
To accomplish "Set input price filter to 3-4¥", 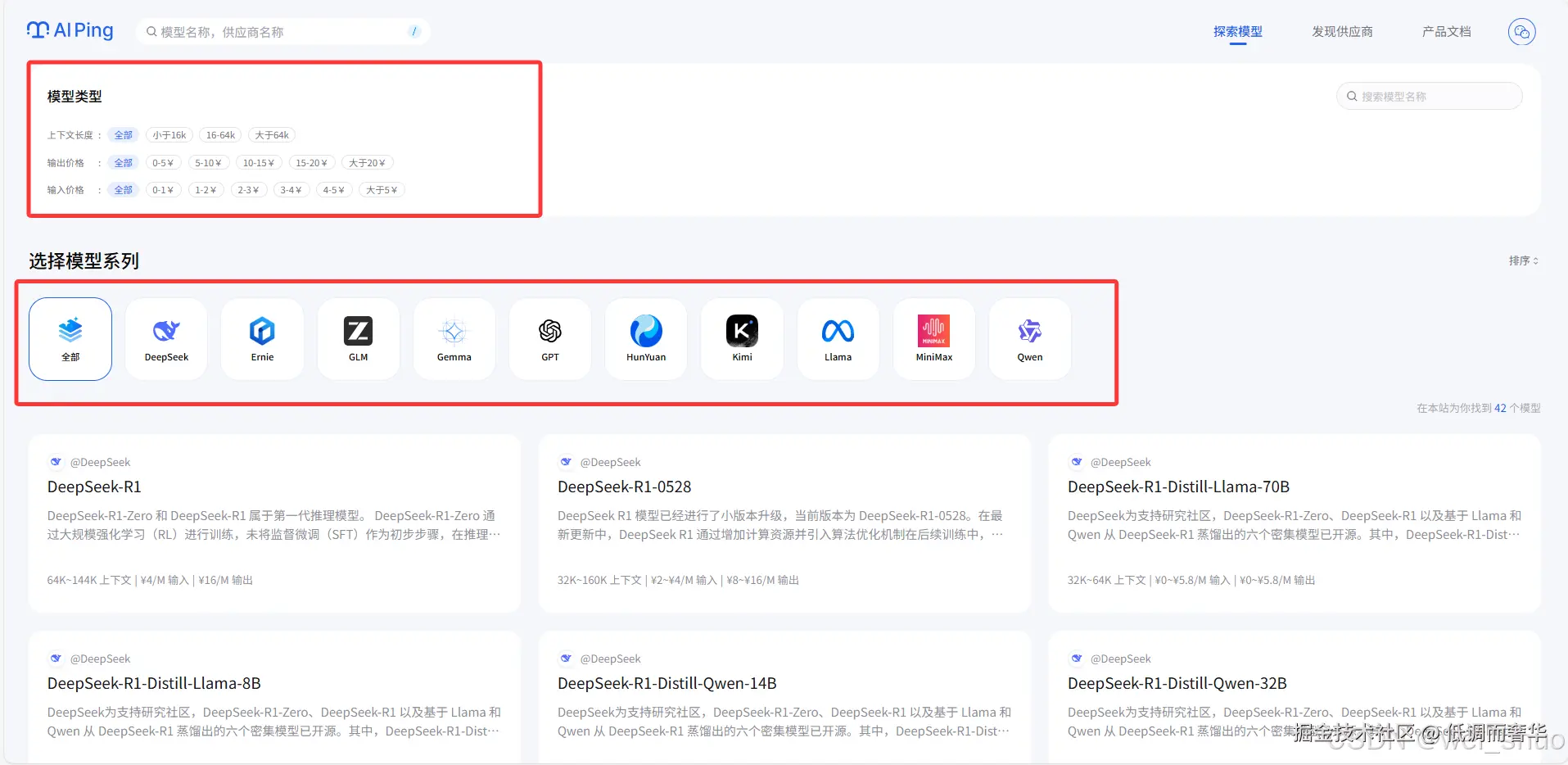I will [291, 190].
